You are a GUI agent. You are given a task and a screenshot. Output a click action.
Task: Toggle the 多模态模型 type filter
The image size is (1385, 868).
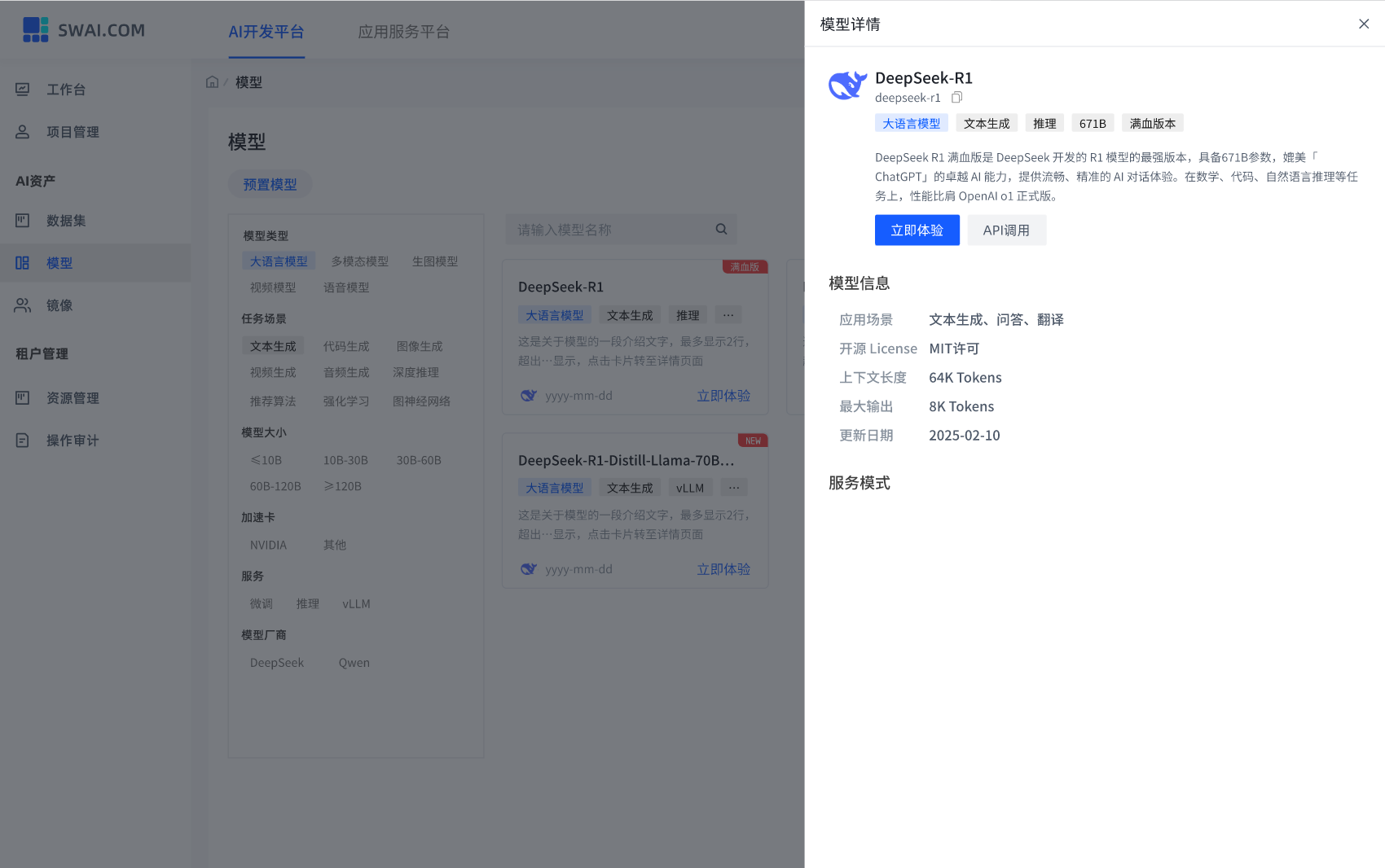[360, 261]
